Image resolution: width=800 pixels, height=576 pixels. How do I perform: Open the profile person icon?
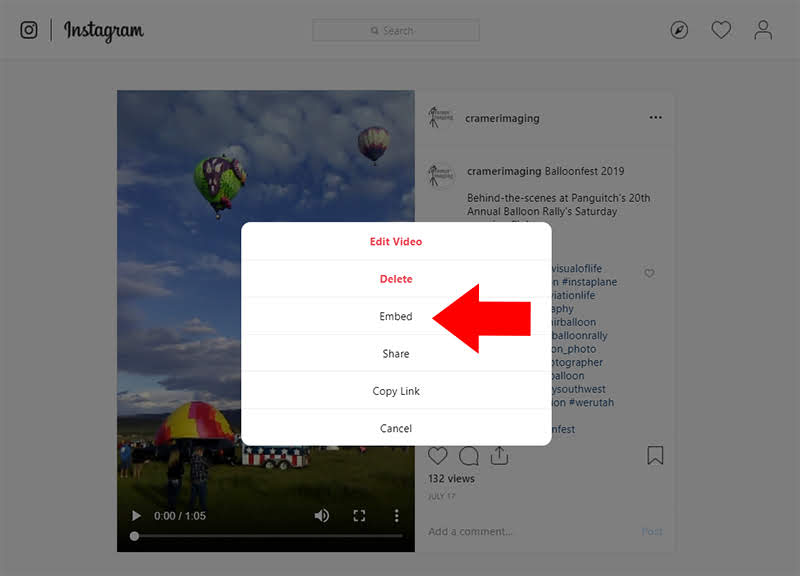[x=763, y=30]
